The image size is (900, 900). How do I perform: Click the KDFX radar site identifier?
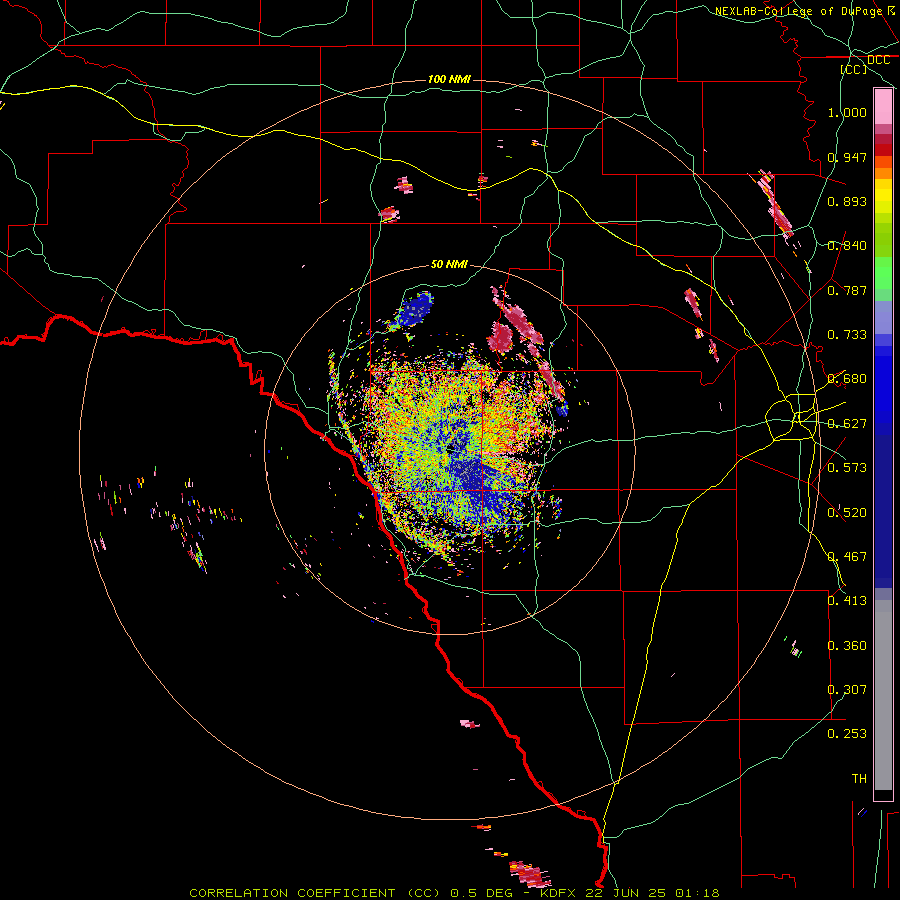[558, 893]
